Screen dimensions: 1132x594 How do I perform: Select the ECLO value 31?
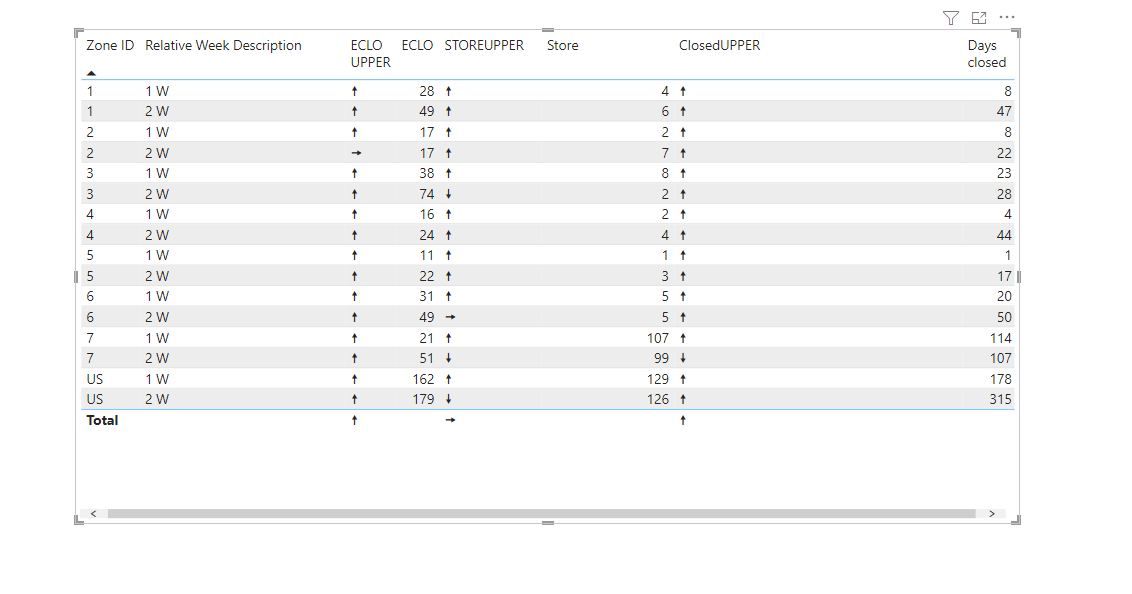click(x=427, y=296)
